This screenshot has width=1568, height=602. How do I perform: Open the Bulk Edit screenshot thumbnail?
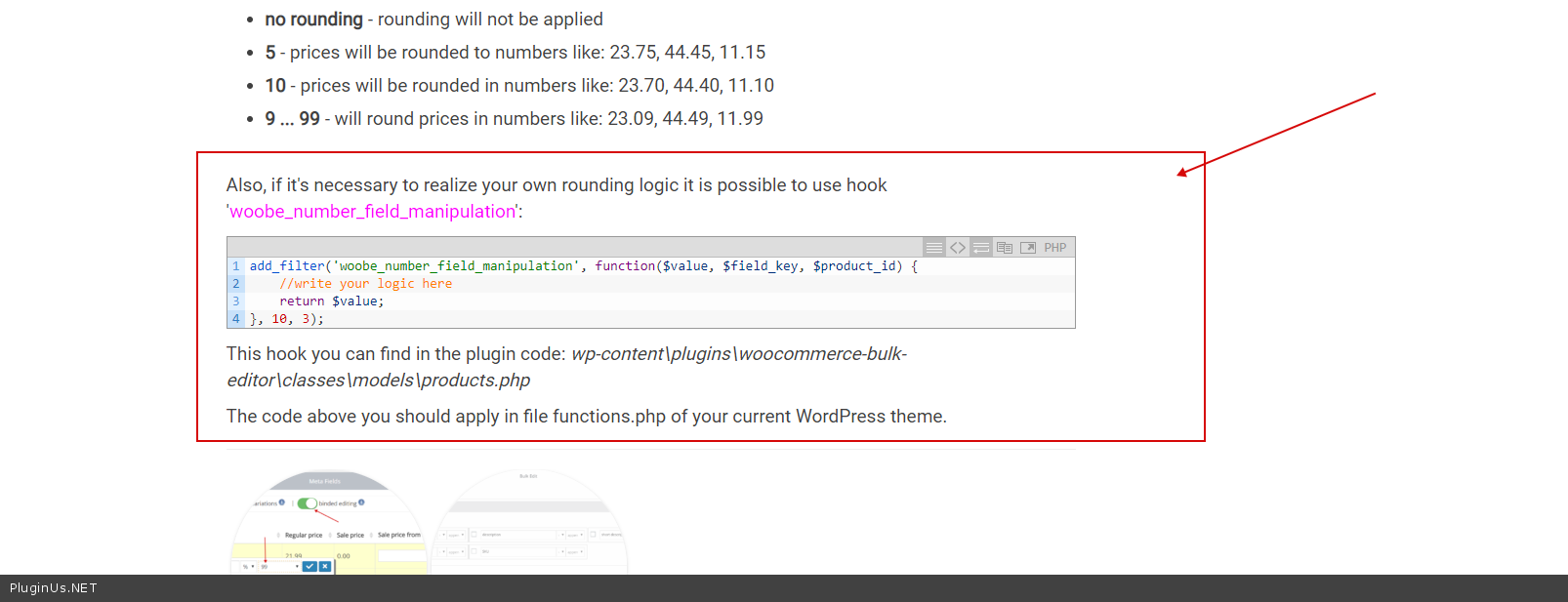tap(529, 522)
